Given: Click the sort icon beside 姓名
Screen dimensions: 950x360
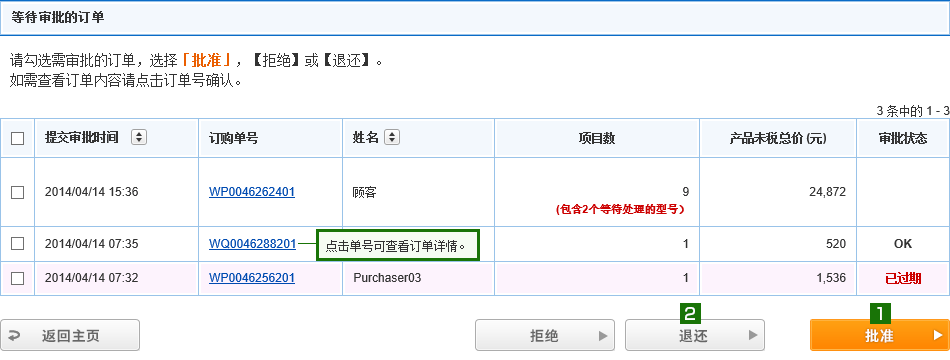Looking at the screenshot, I should click(392, 138).
